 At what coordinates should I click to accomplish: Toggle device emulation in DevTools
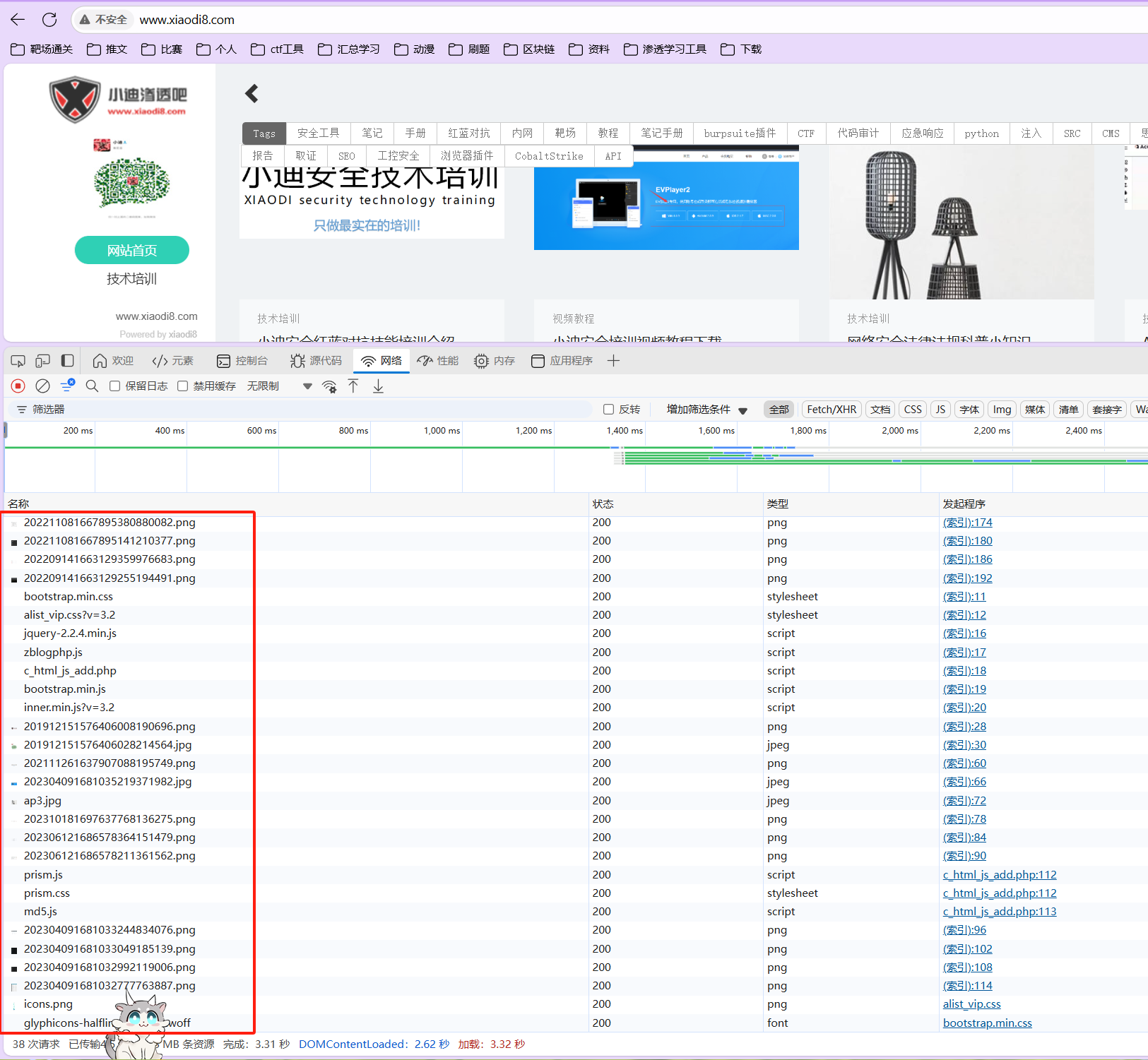tap(43, 361)
